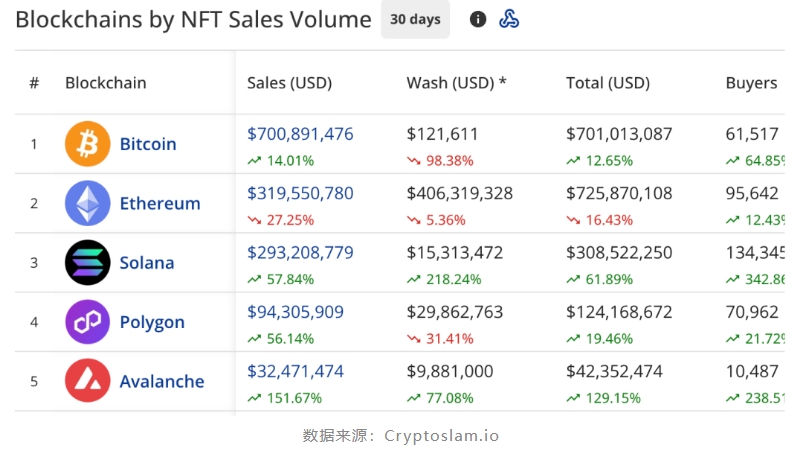Sort by the Buyers column header
Screen dimensions: 795x451
click(751, 83)
